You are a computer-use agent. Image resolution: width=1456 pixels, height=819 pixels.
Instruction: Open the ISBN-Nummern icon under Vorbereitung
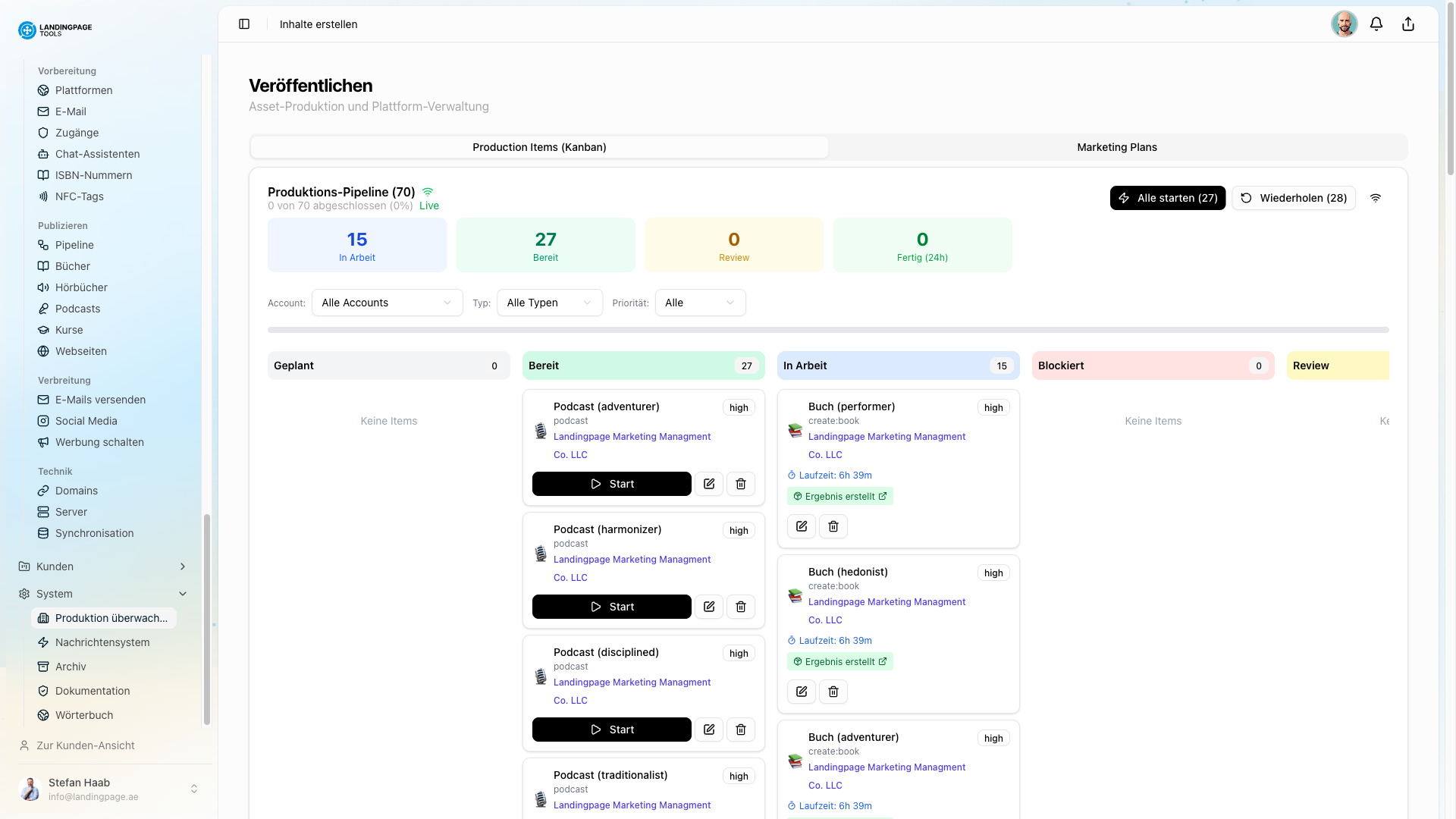pos(43,175)
